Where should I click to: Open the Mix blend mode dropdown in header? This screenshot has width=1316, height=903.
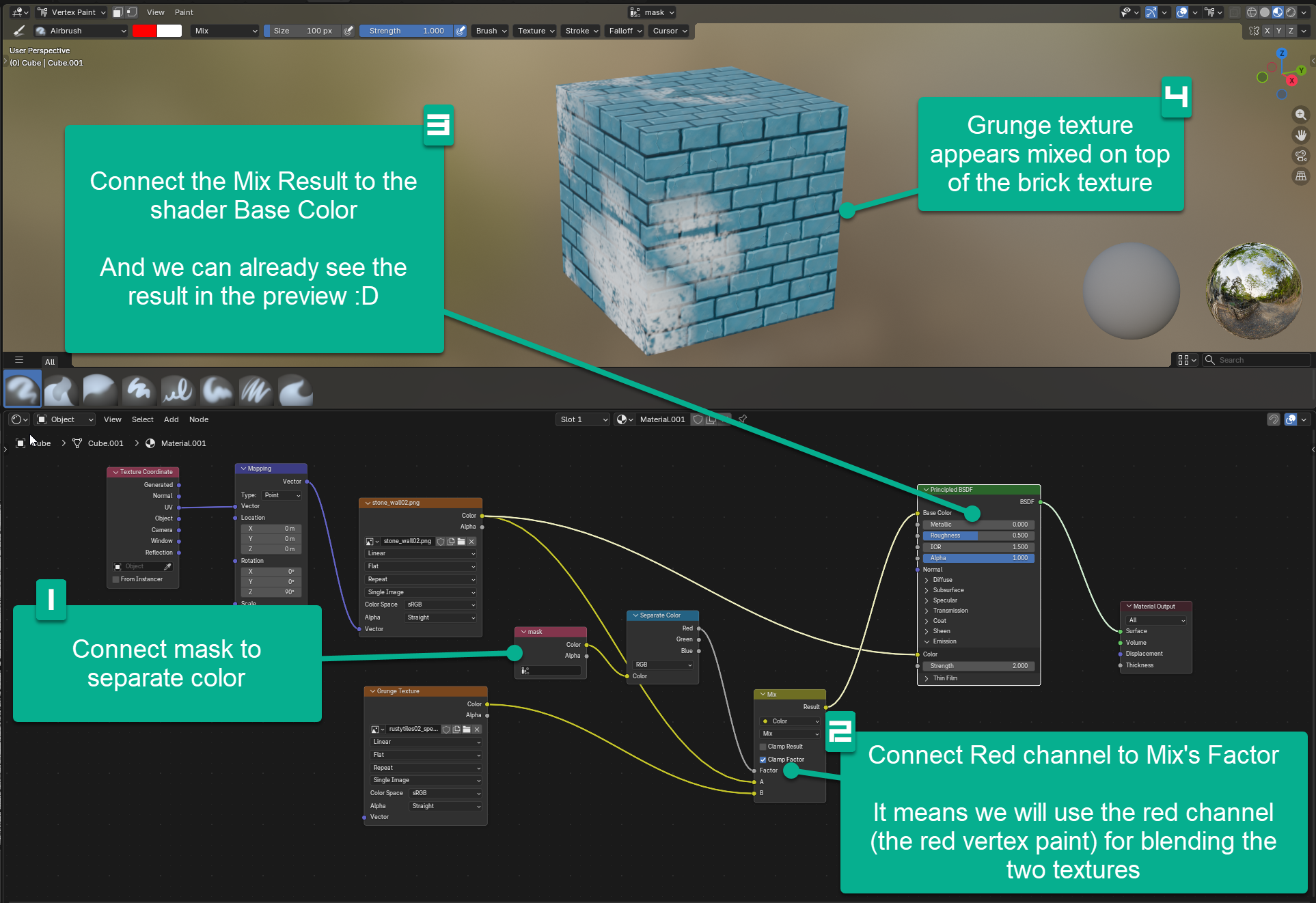[225, 31]
